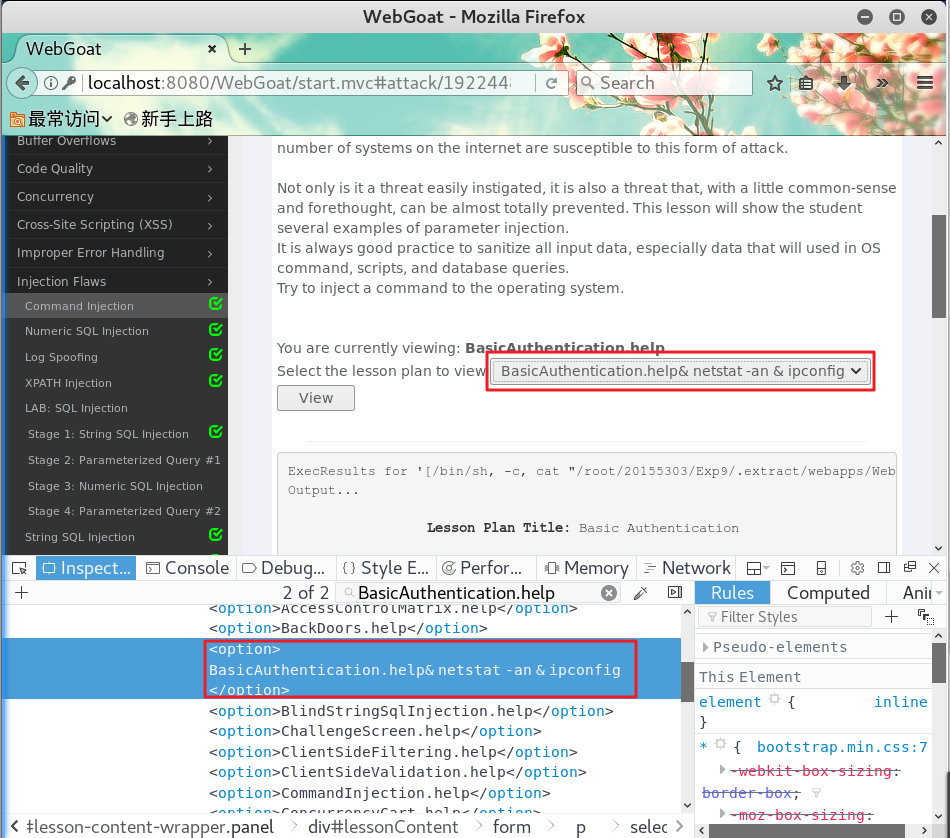
Task: Show site information icon in address bar
Action: click(x=51, y=83)
